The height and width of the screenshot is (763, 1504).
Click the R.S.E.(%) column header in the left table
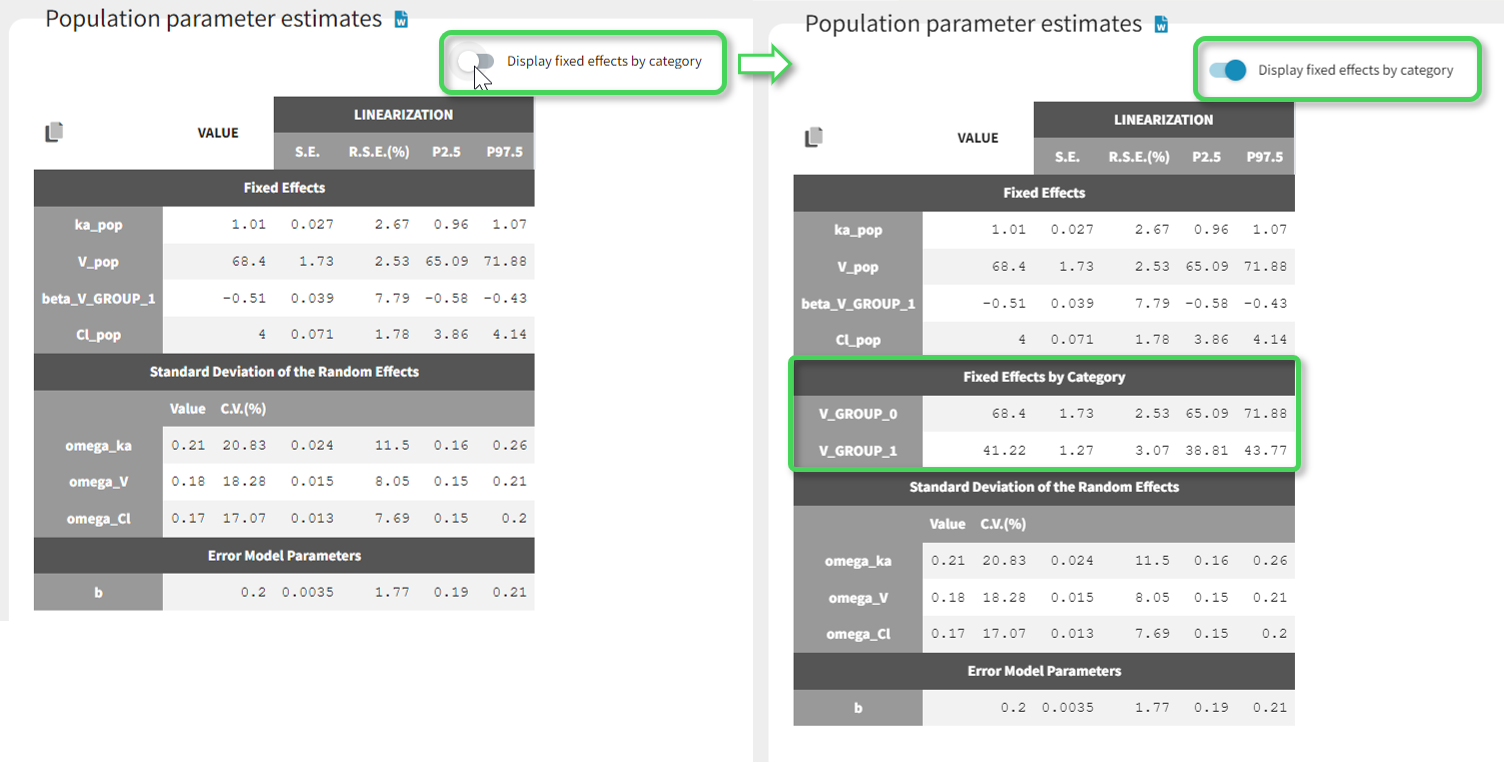[x=377, y=152]
